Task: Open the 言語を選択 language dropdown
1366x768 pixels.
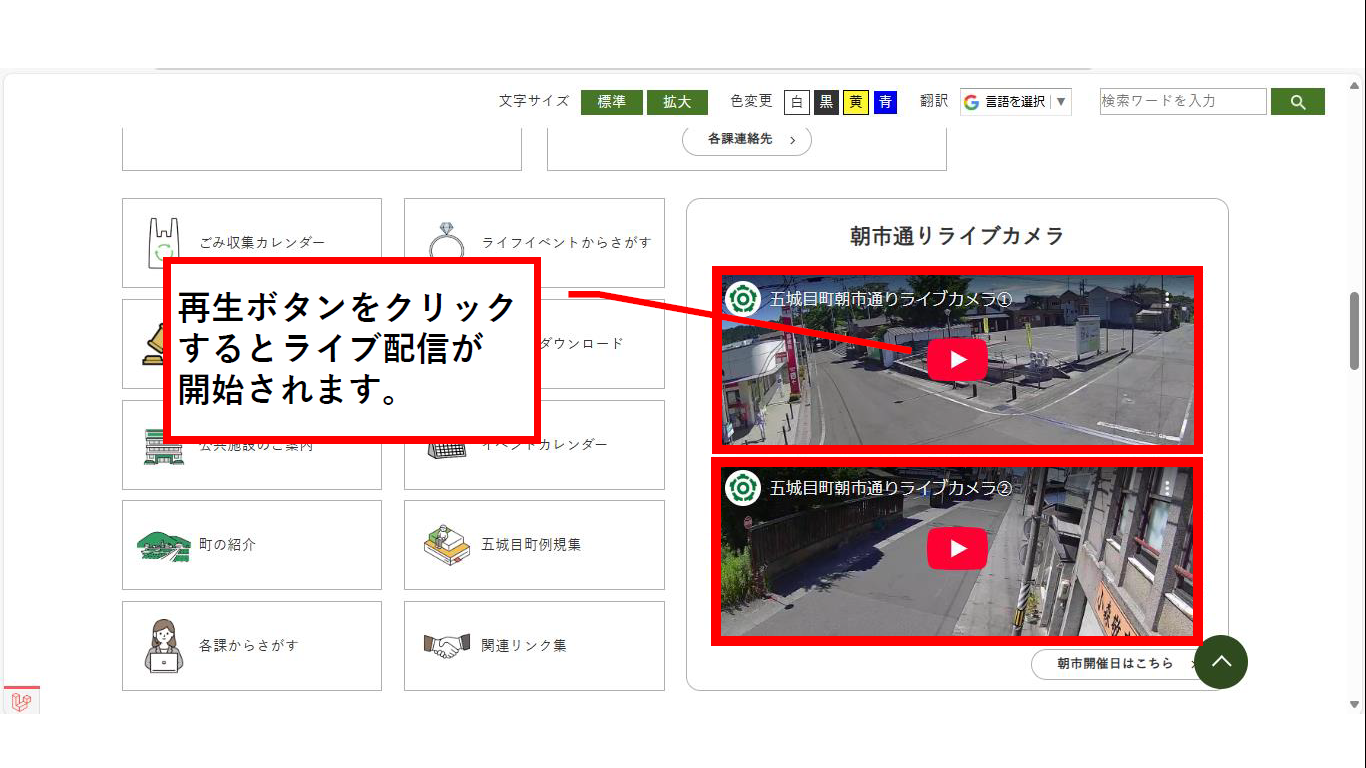Action: 1016,102
